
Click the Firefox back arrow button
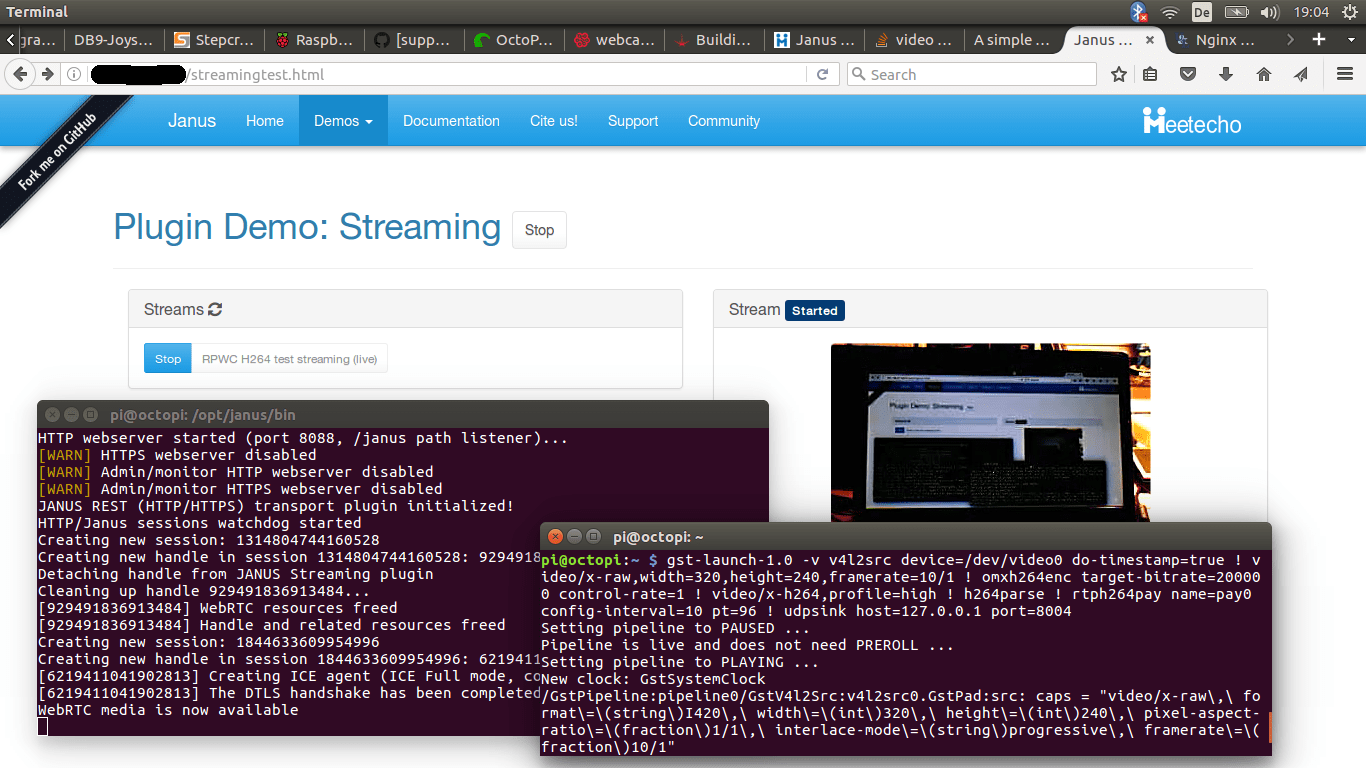click(x=22, y=74)
